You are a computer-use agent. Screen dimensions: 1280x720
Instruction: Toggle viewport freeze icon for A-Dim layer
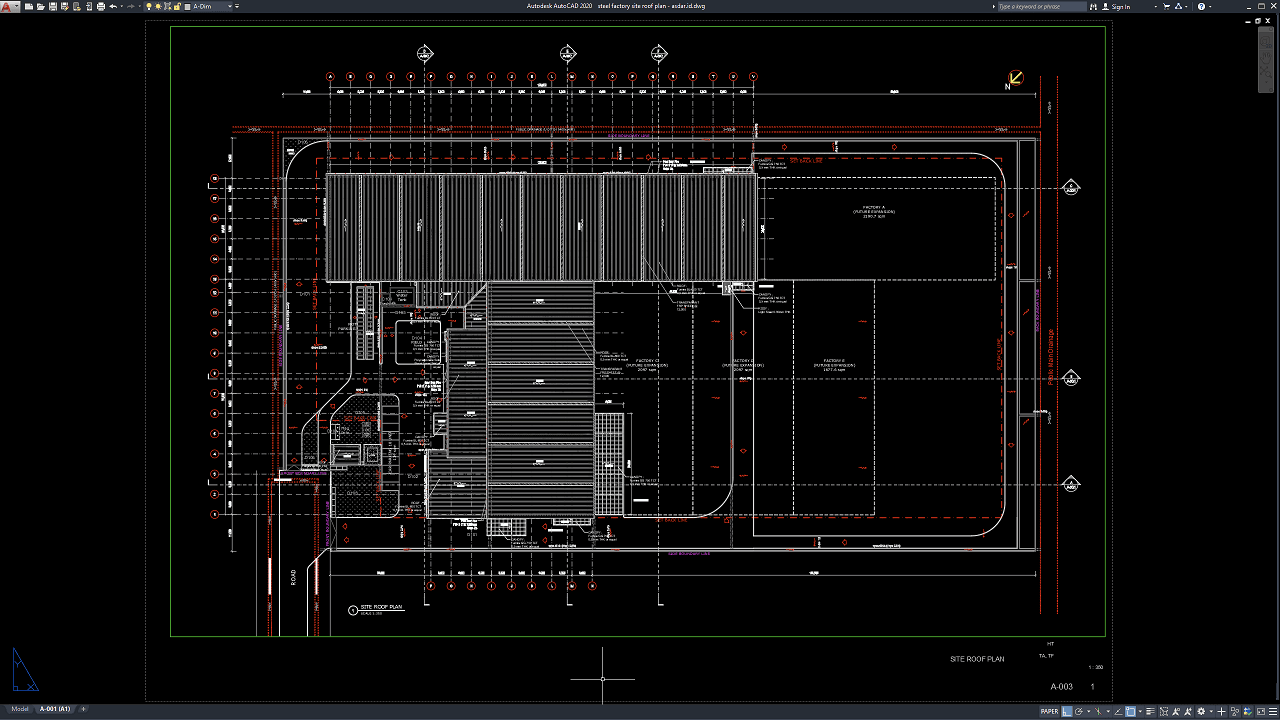[167, 6]
